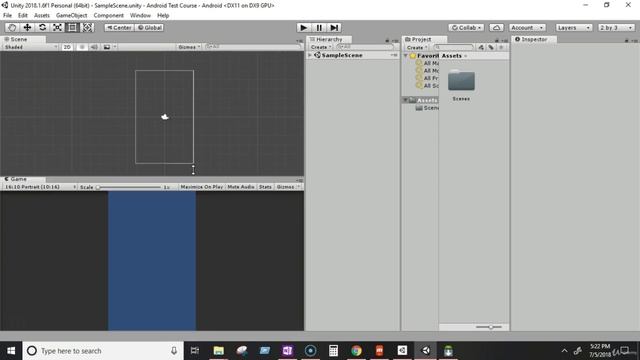This screenshot has height=360, width=640.
Task: Open Calculator from the taskbar
Action: 333,351
